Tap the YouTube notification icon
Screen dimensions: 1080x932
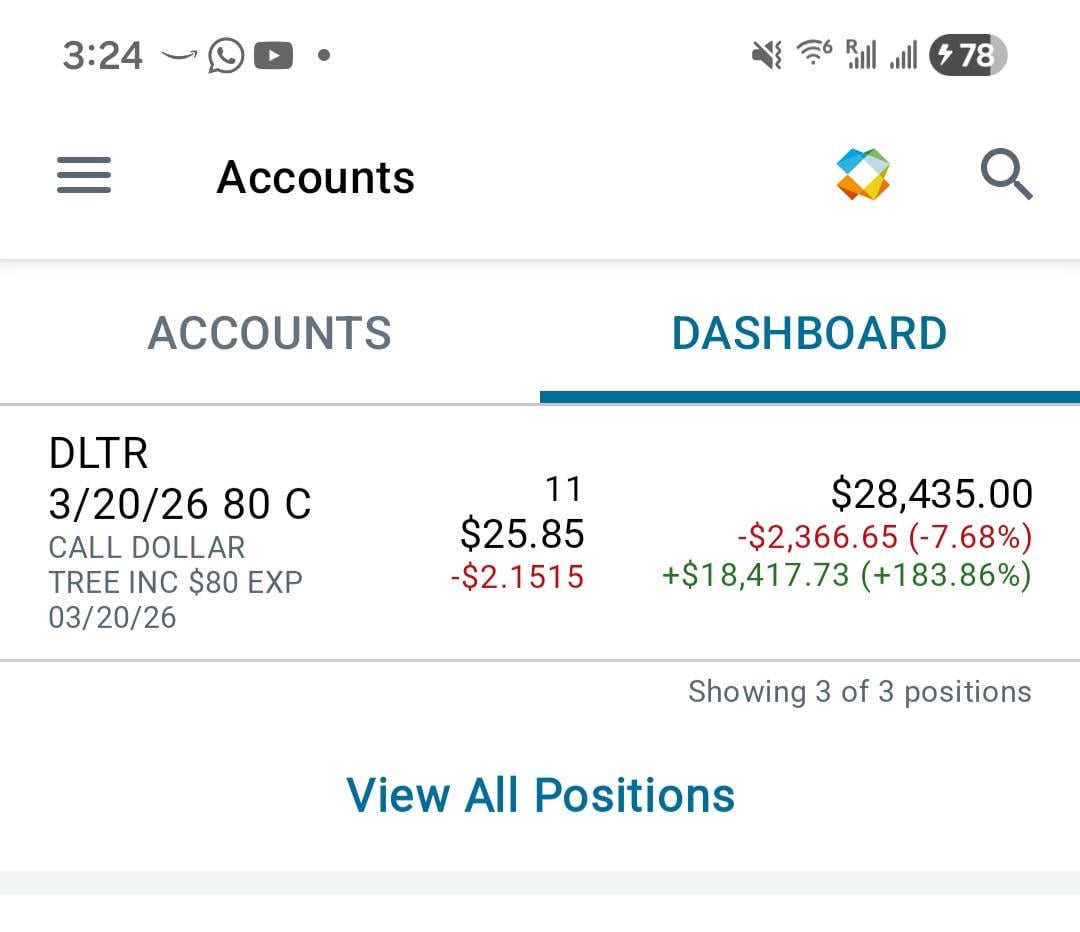(273, 56)
